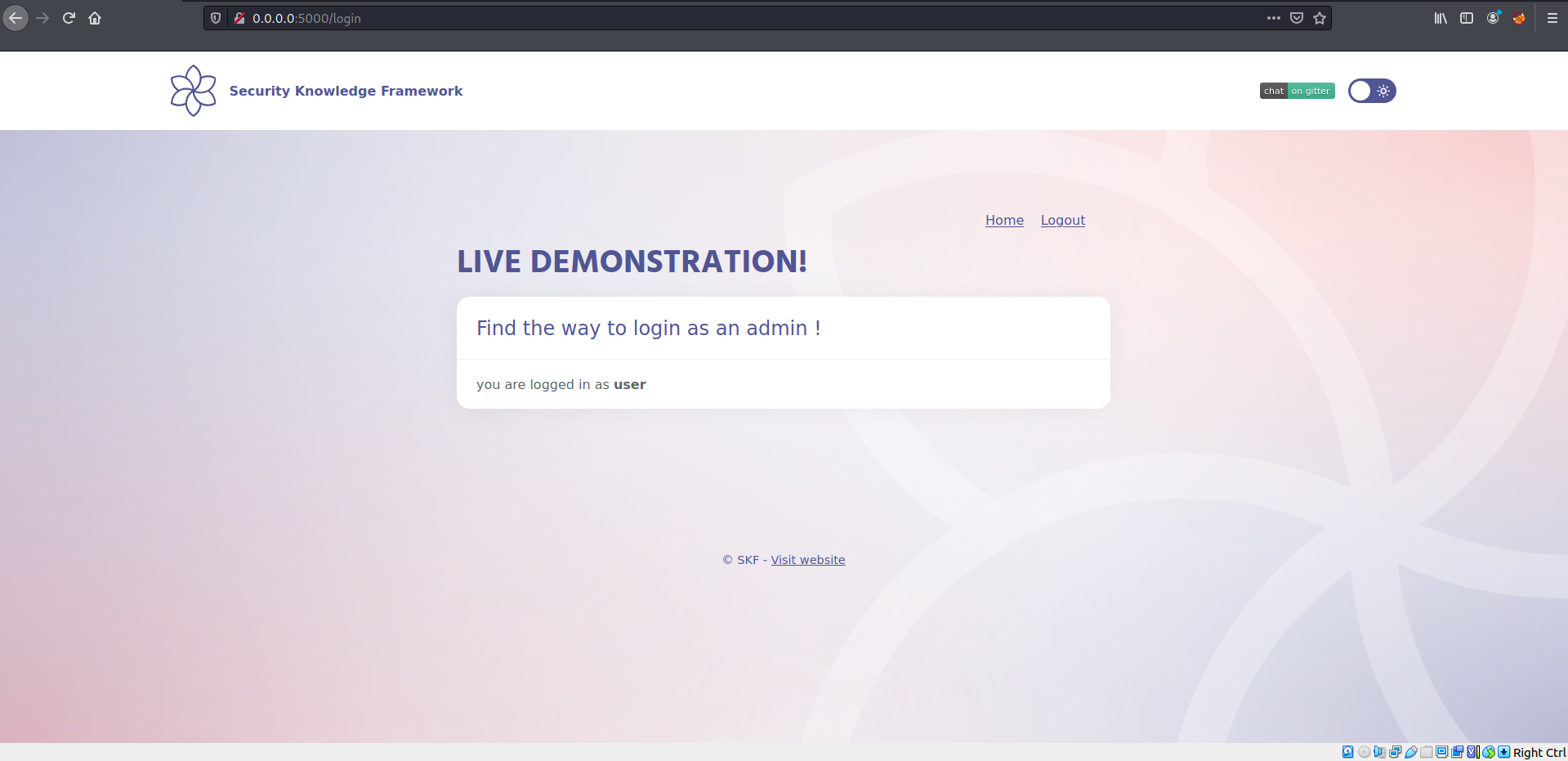1568x761 pixels.
Task: Reload the current page
Action: coord(69,18)
